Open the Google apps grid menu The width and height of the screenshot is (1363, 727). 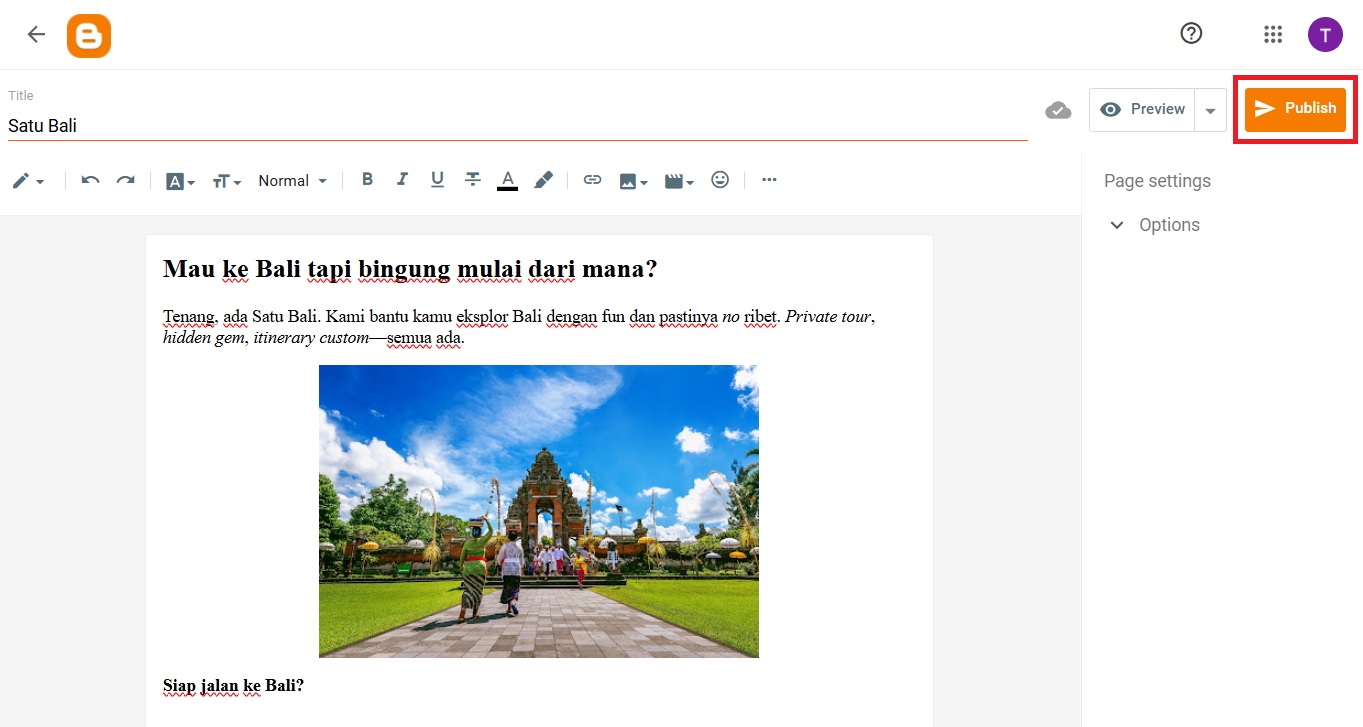(x=1272, y=33)
